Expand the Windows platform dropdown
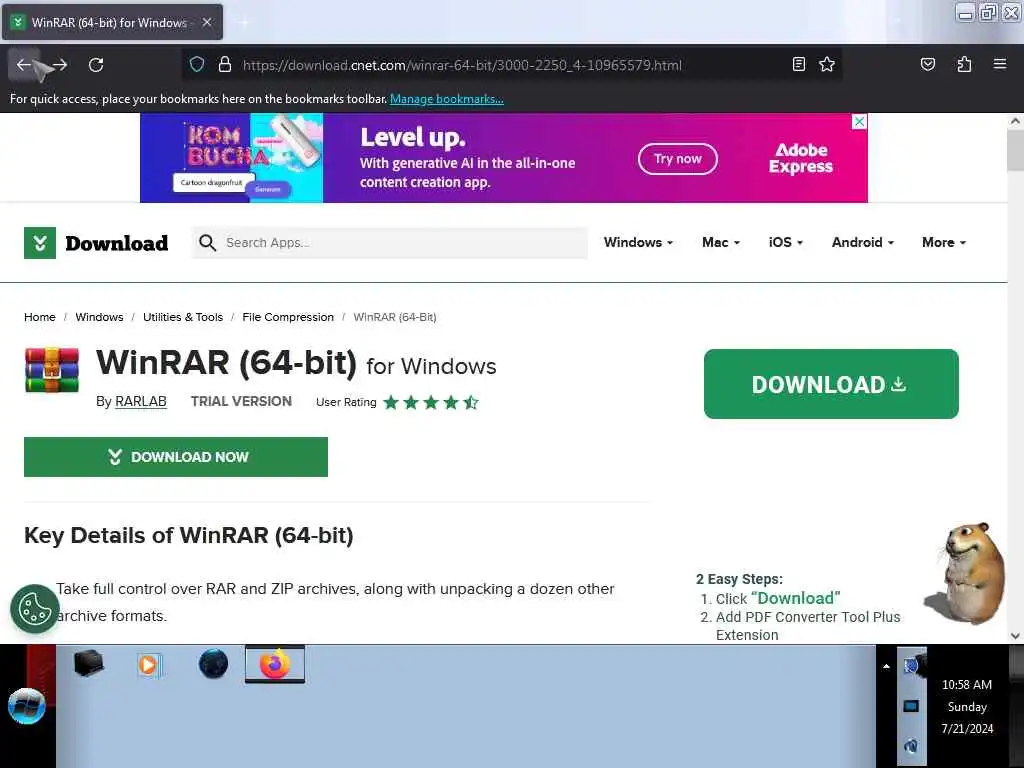This screenshot has height=768, width=1024. [x=638, y=242]
